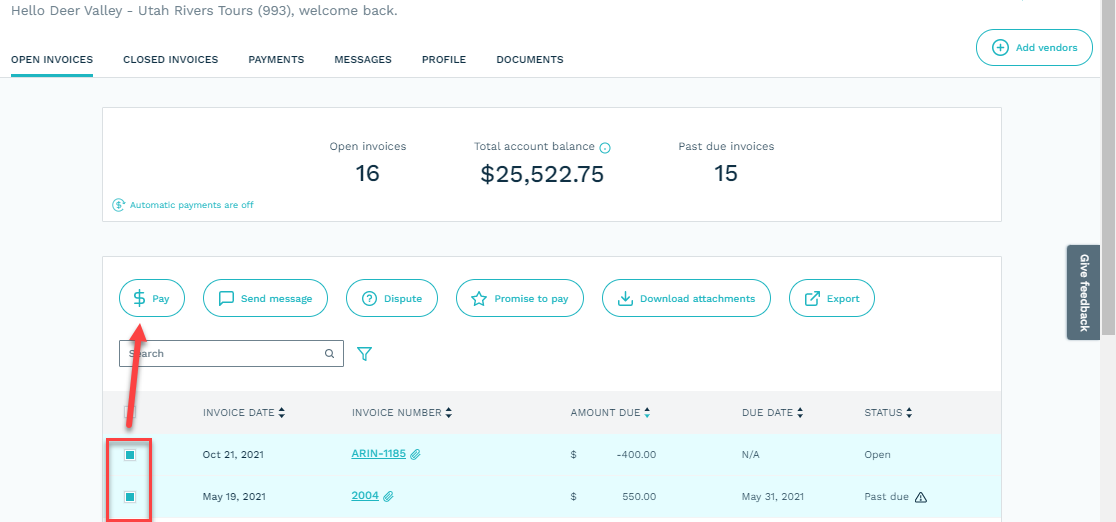Uncheck the invoice 2004 row checkbox
This screenshot has height=522, width=1116.
pyautogui.click(x=130, y=497)
